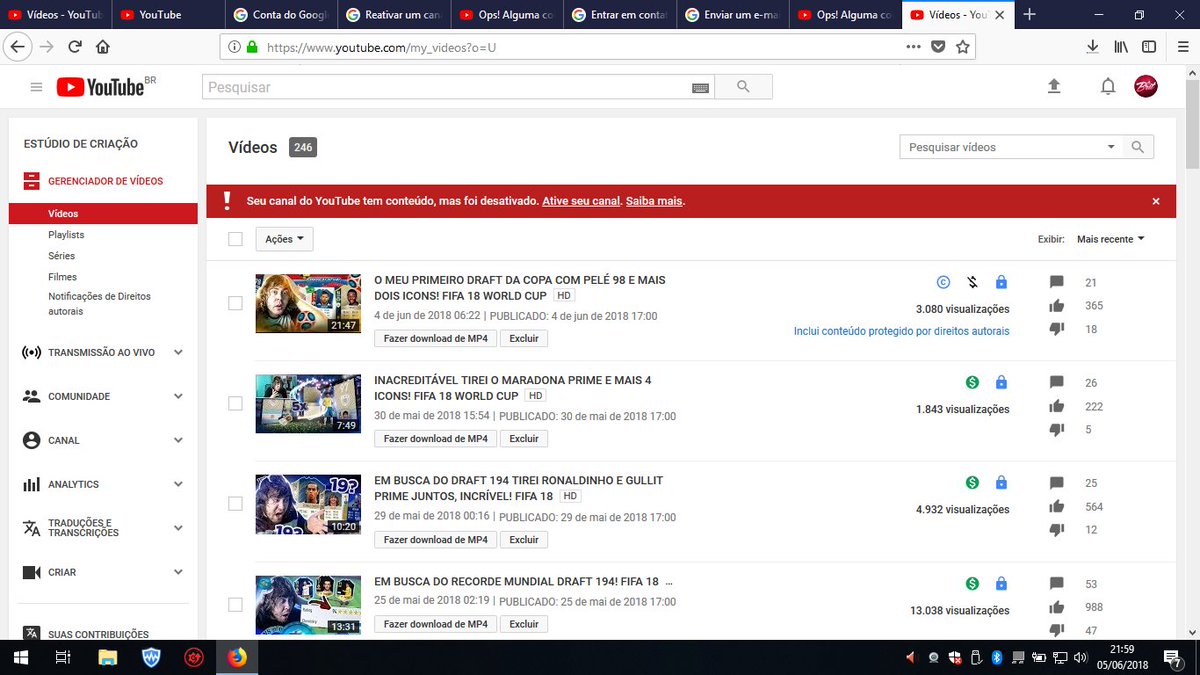Open the notifications bell

click(x=1108, y=87)
